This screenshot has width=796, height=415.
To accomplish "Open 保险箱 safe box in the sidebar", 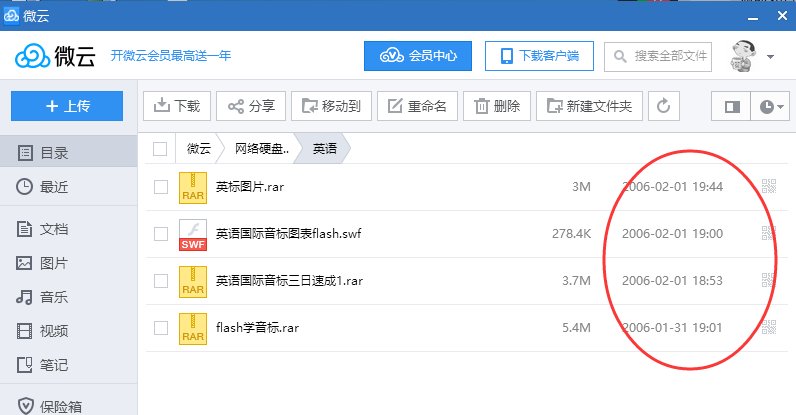I will [69, 406].
